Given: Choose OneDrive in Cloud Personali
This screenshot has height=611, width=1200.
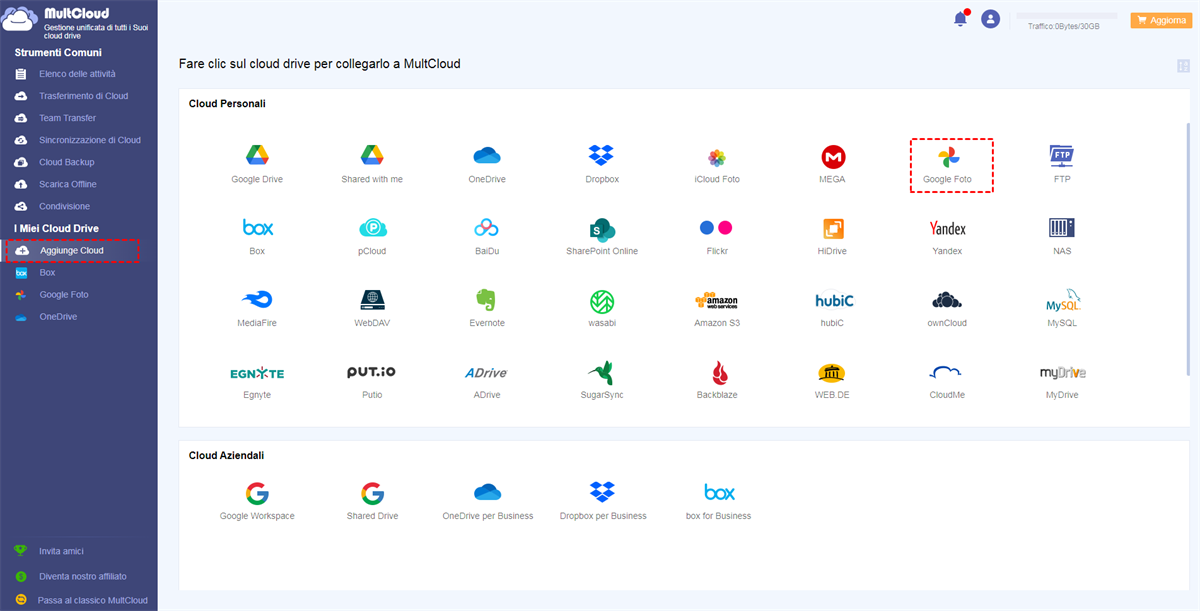Looking at the screenshot, I should [487, 165].
